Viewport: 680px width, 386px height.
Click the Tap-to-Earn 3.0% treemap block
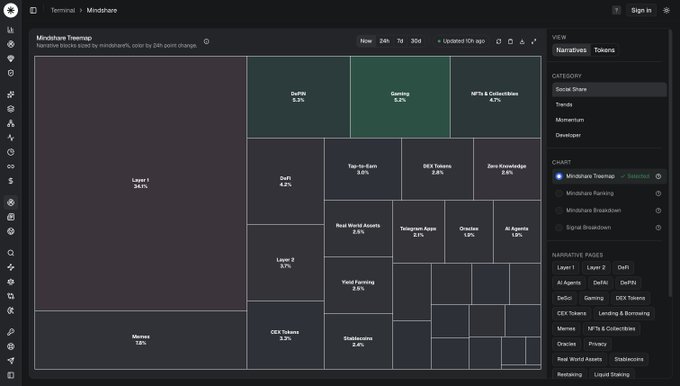(x=363, y=169)
